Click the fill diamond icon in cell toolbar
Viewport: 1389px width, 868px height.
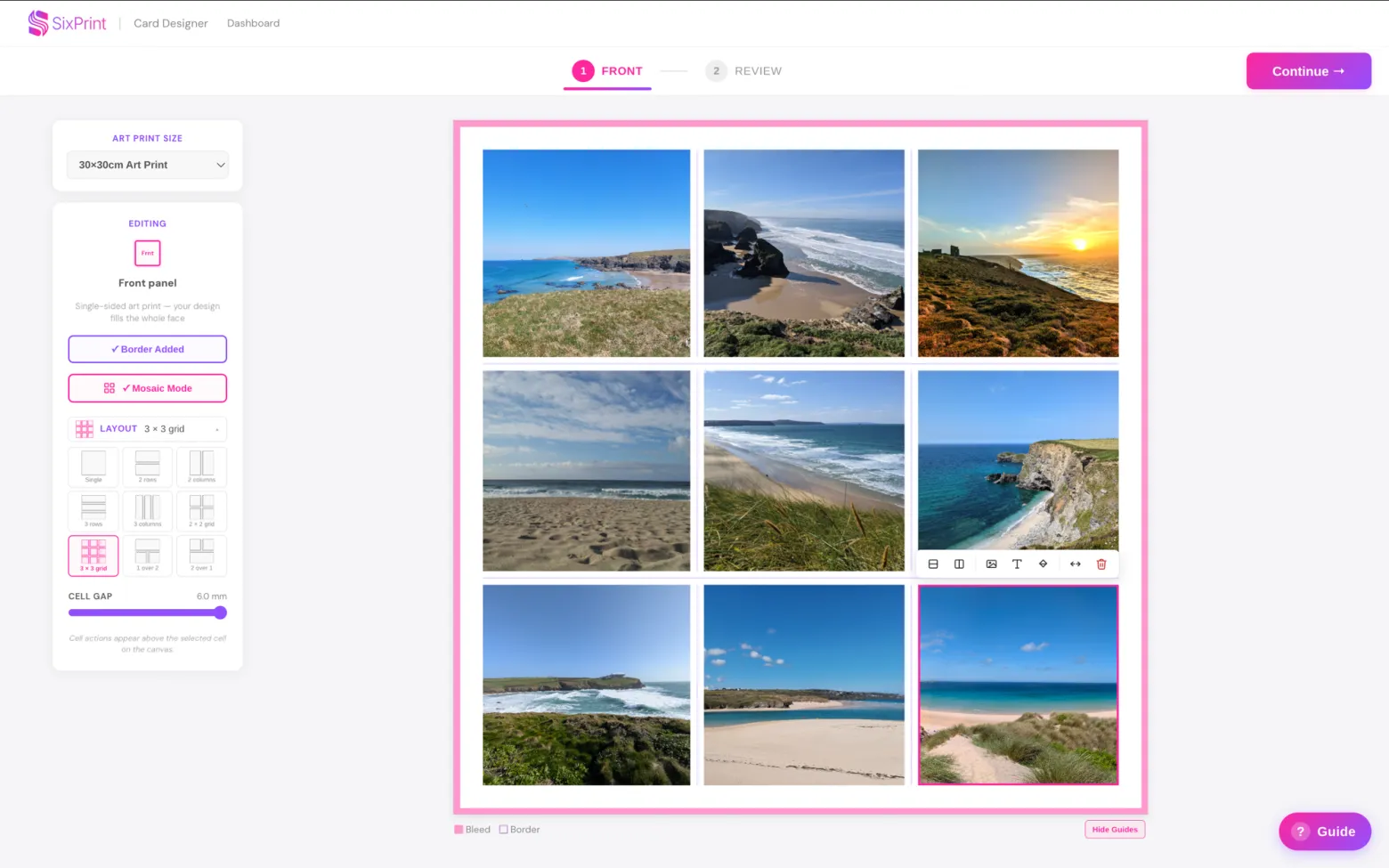point(1043,564)
